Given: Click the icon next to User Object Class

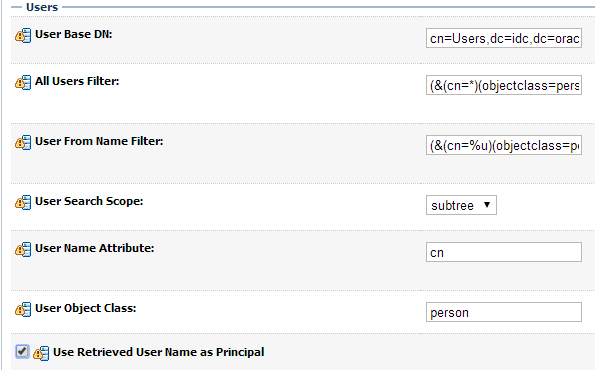Looking at the screenshot, I should pos(23,309).
